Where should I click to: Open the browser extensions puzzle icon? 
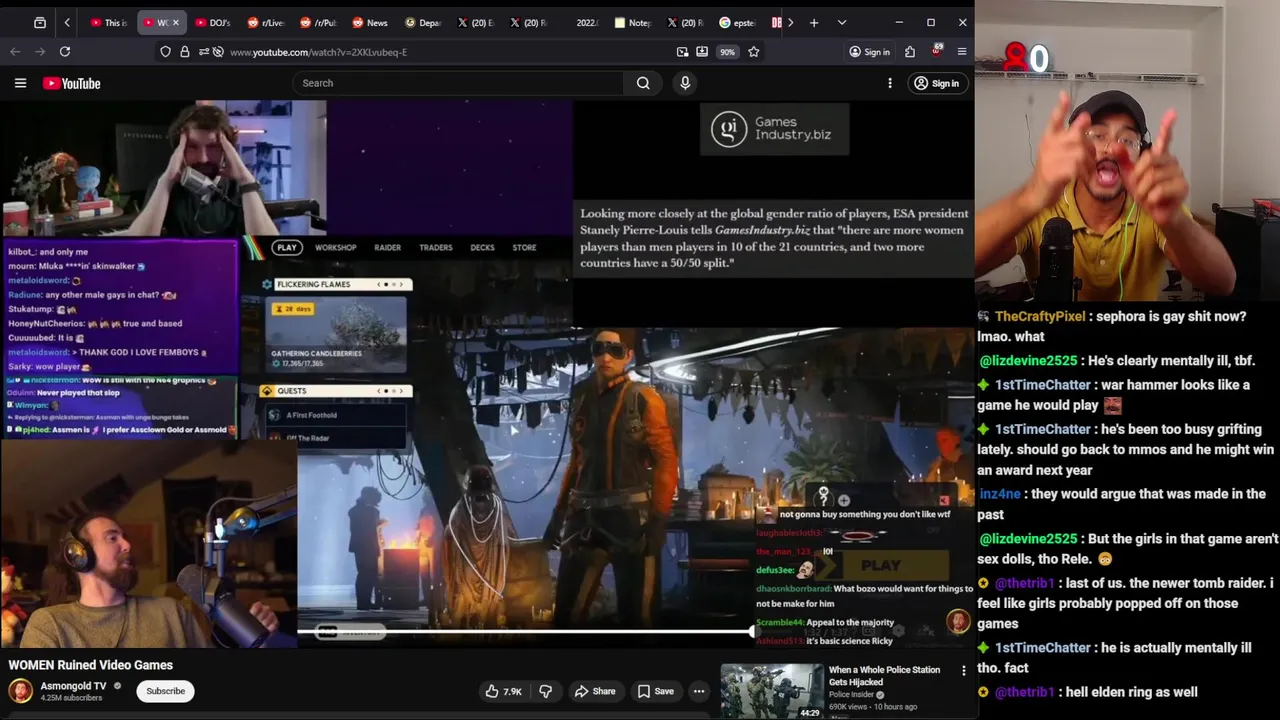click(910, 52)
